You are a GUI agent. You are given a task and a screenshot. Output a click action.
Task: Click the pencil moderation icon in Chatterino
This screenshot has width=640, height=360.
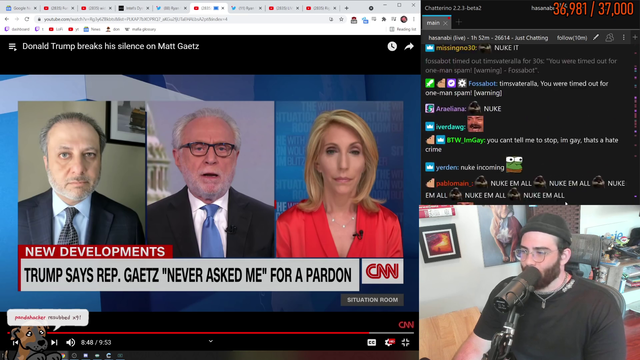click(596, 38)
